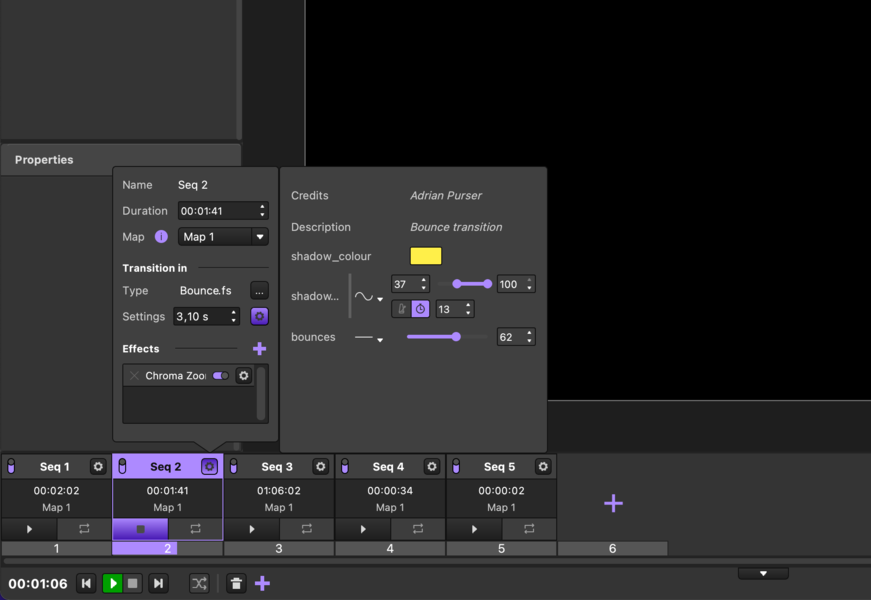This screenshot has width=871, height=600.
Task: Toggle loop for Seq 4
Action: tap(417, 529)
